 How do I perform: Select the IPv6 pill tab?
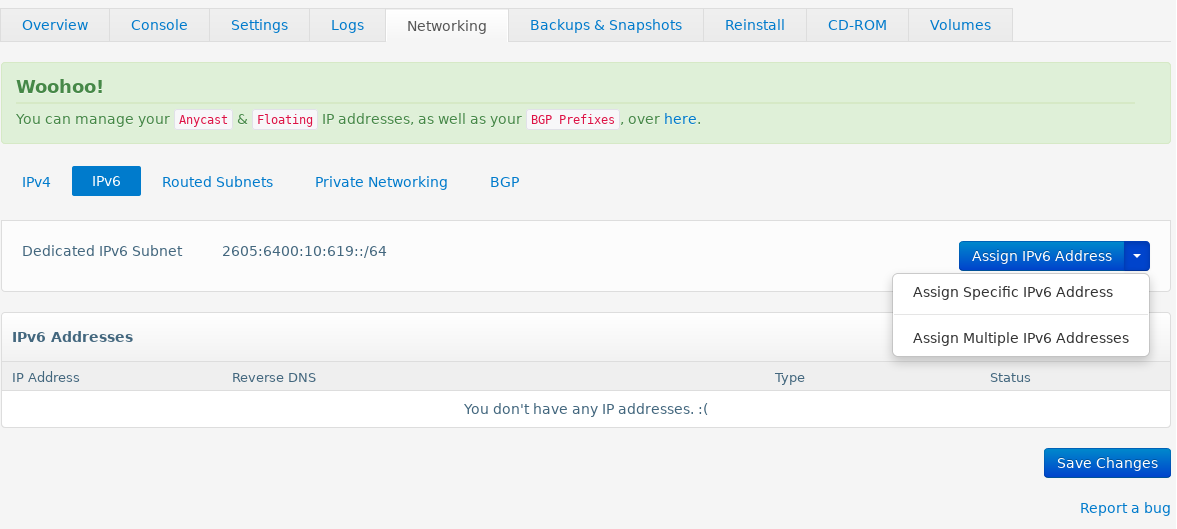coord(106,181)
